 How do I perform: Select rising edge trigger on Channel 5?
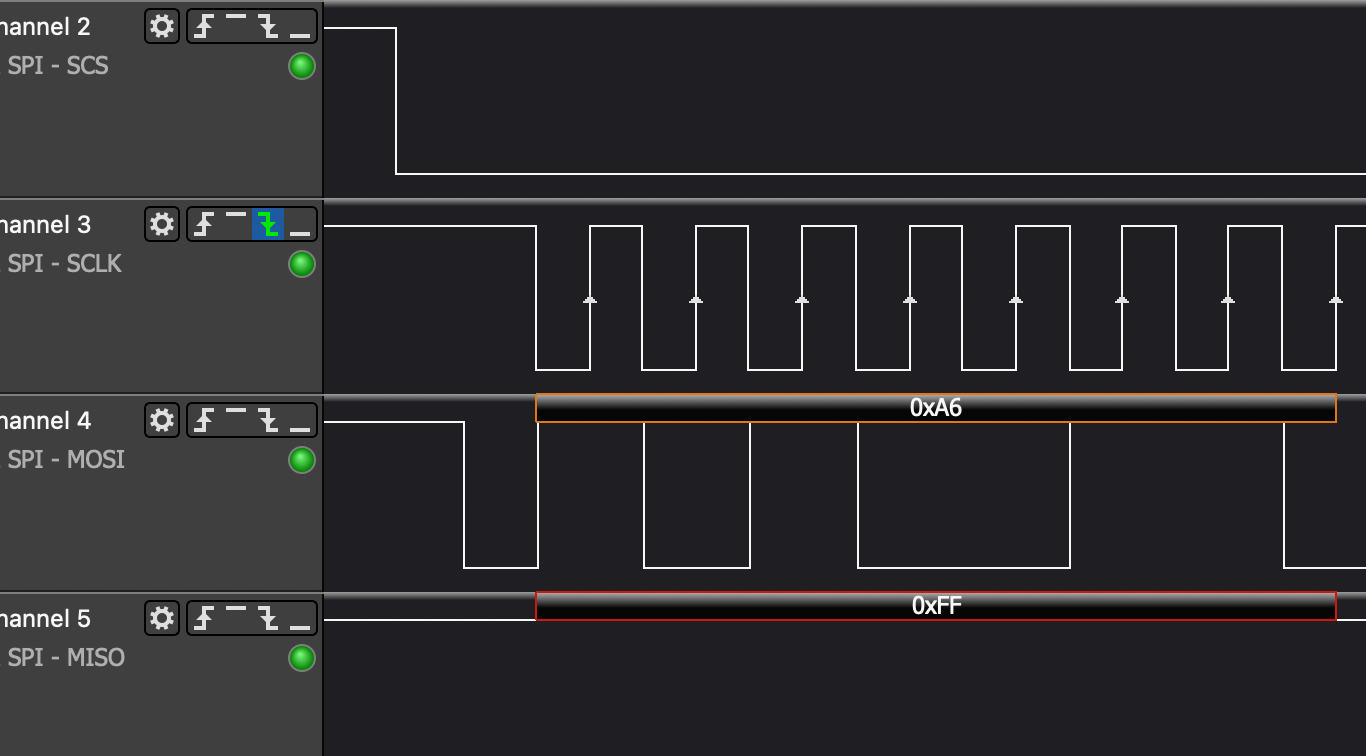(202, 618)
